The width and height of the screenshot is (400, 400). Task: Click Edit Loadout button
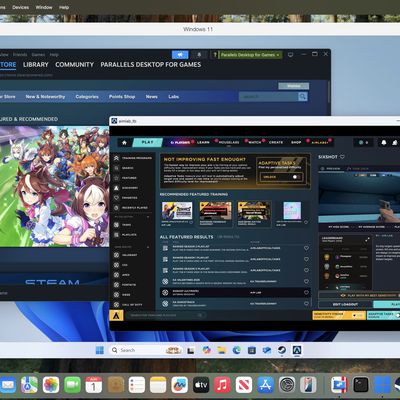pos(345,304)
